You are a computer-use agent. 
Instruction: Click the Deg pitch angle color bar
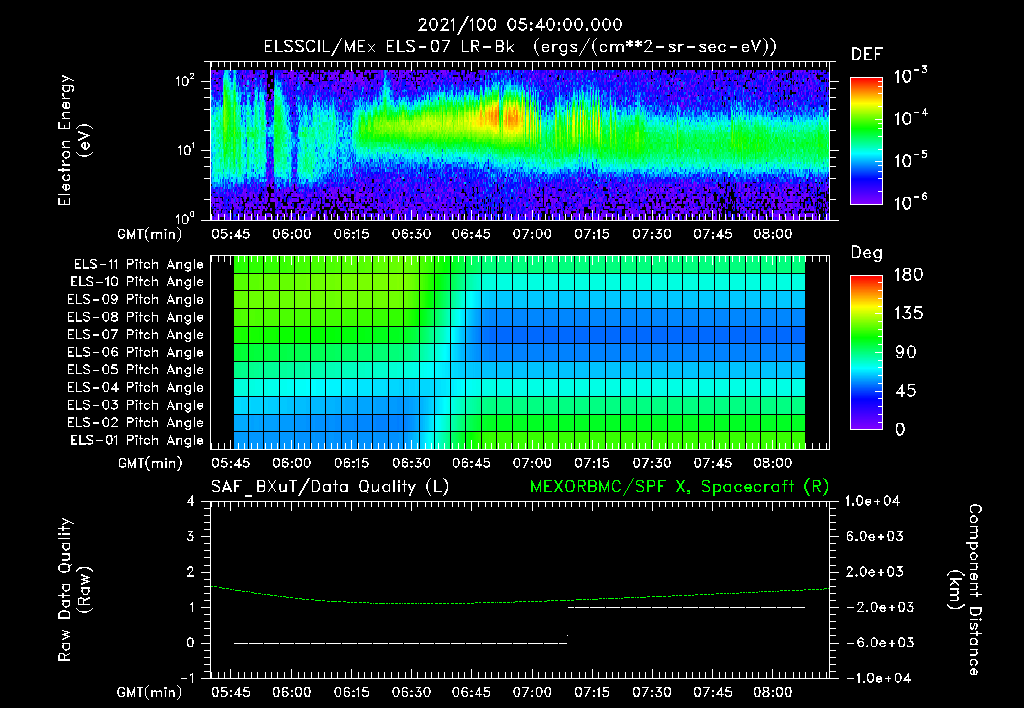point(866,352)
